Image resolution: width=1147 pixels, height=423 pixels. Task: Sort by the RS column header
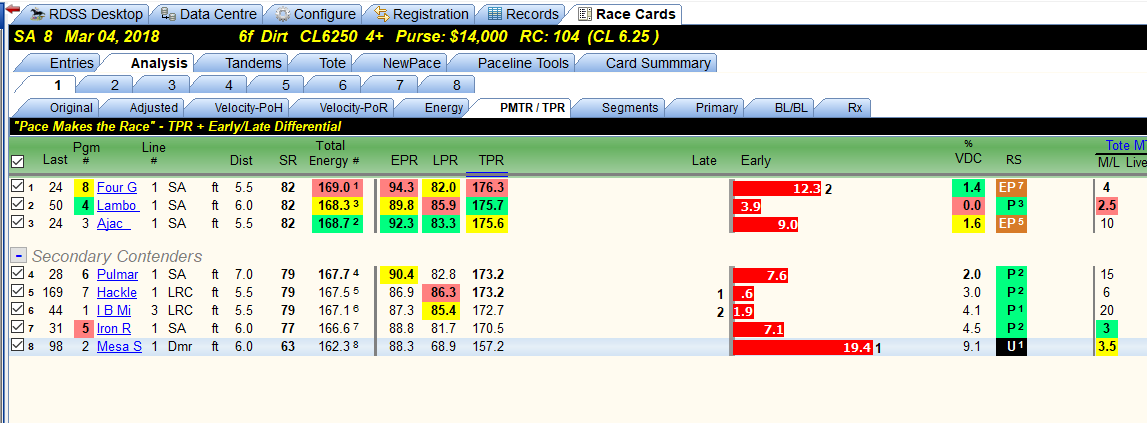point(1014,159)
